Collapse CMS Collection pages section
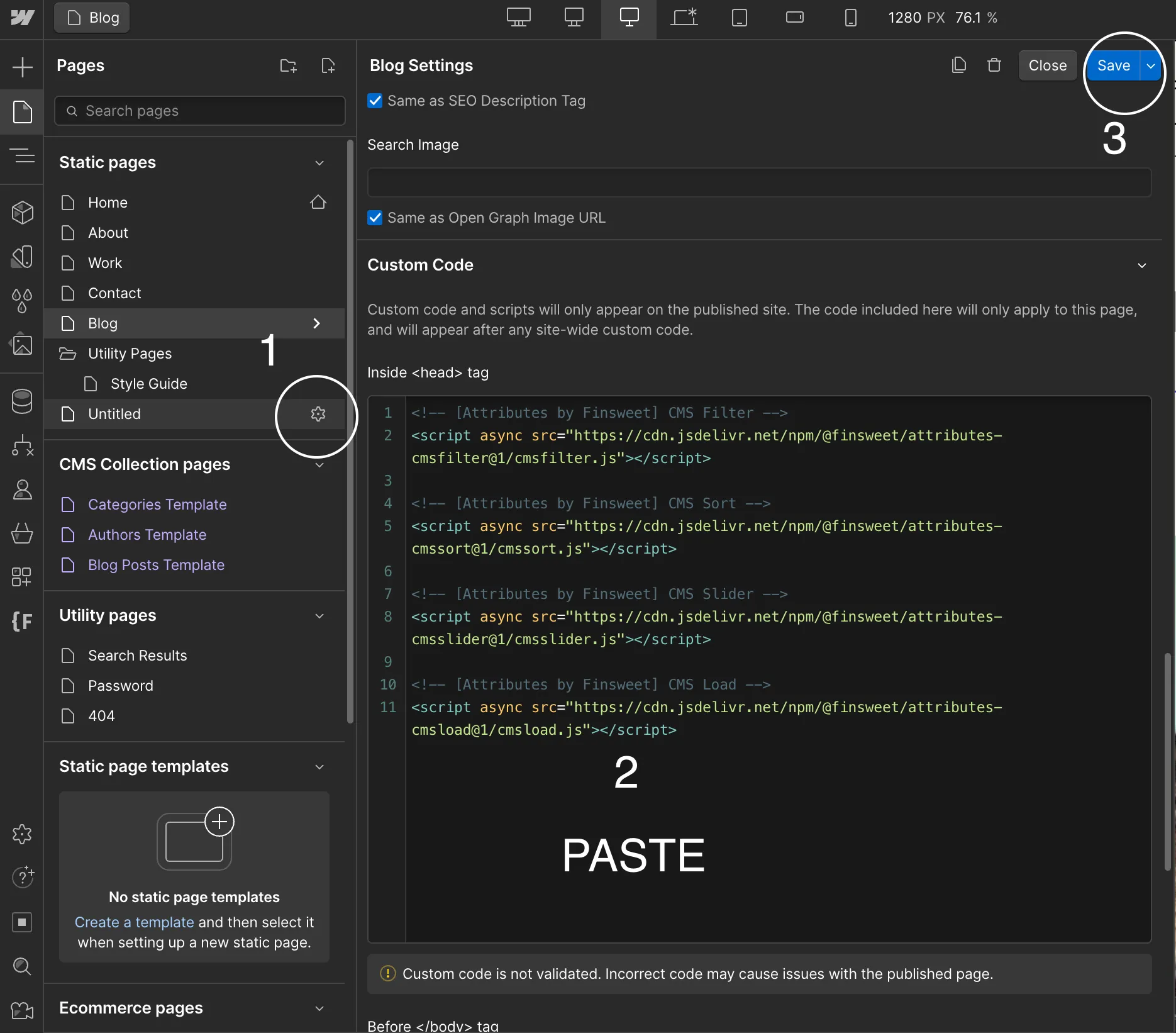1176x1033 pixels. click(319, 465)
